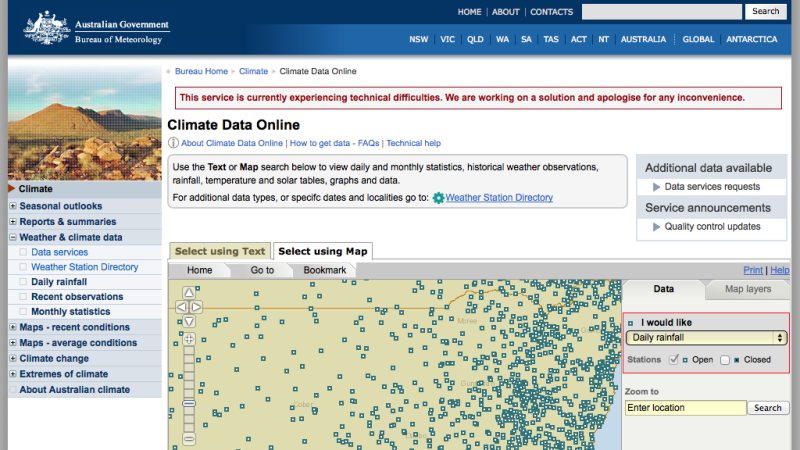Open the Technical help link
Viewport: 800px width, 450px height.
413,143
